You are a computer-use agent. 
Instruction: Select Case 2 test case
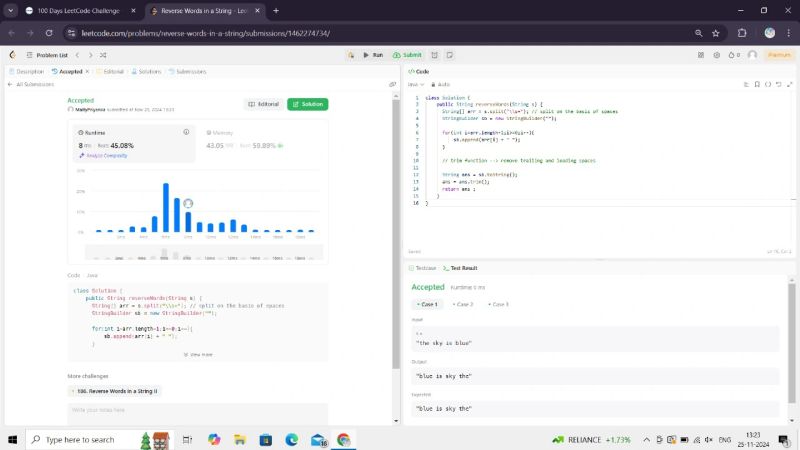[x=463, y=304]
